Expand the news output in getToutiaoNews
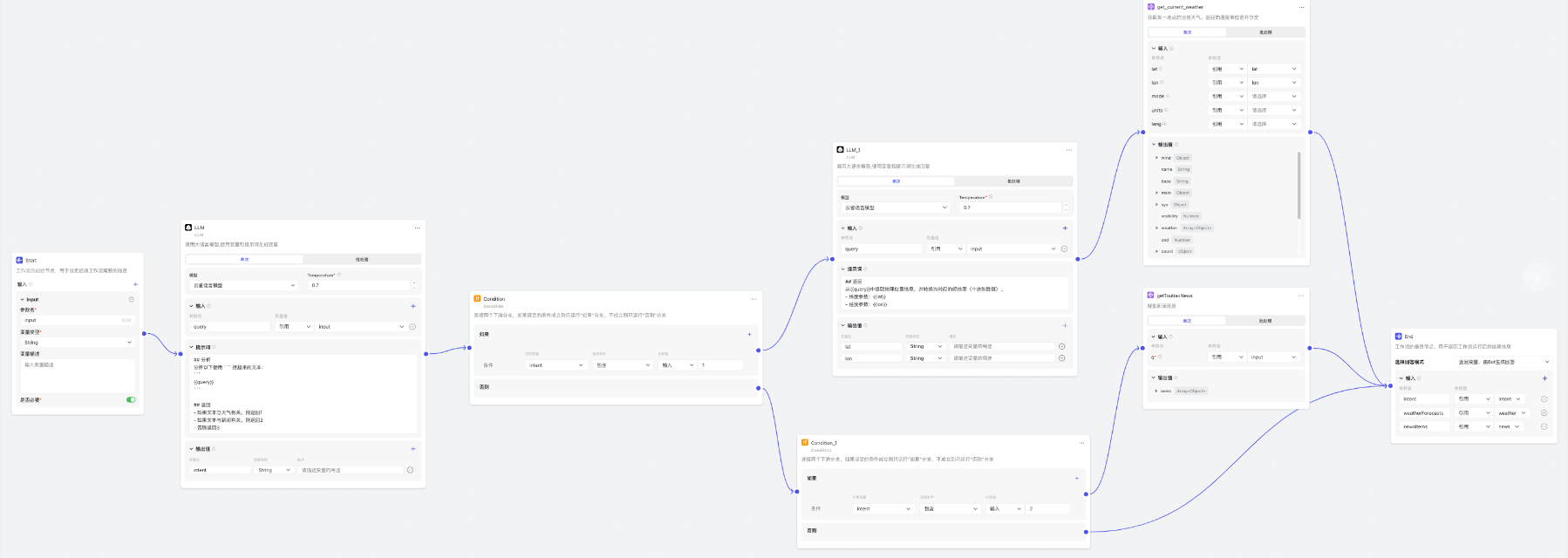The width and height of the screenshot is (1568, 558). pyautogui.click(x=1156, y=391)
